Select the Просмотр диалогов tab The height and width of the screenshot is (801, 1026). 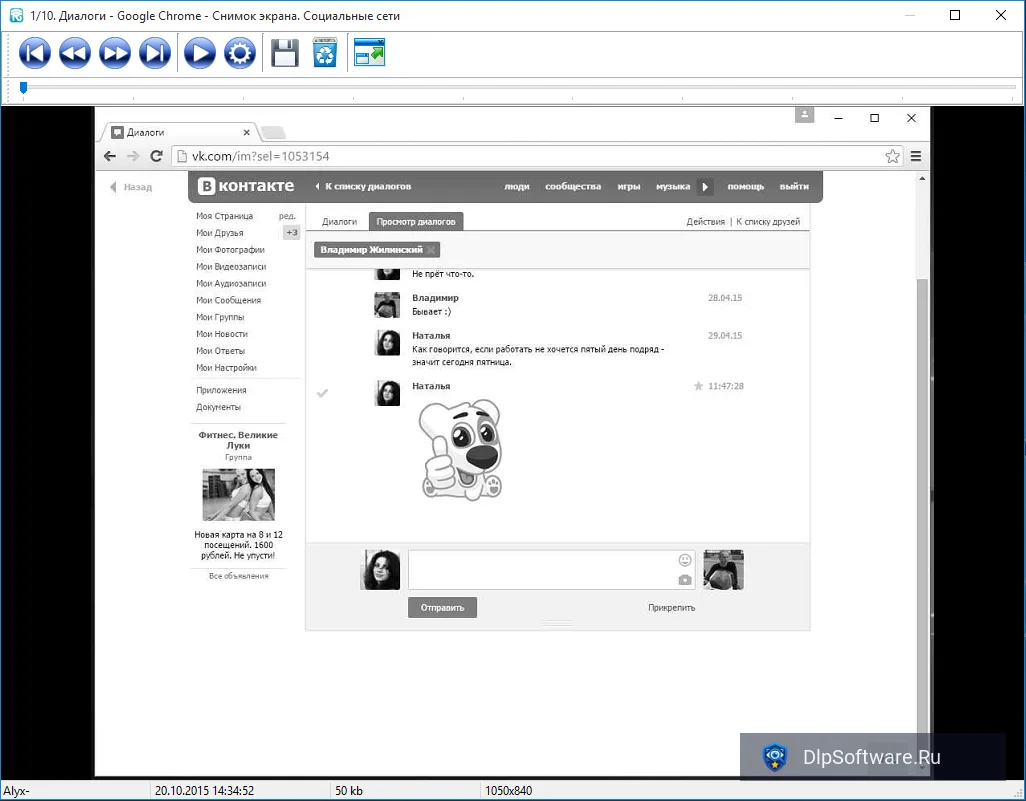[x=416, y=222]
